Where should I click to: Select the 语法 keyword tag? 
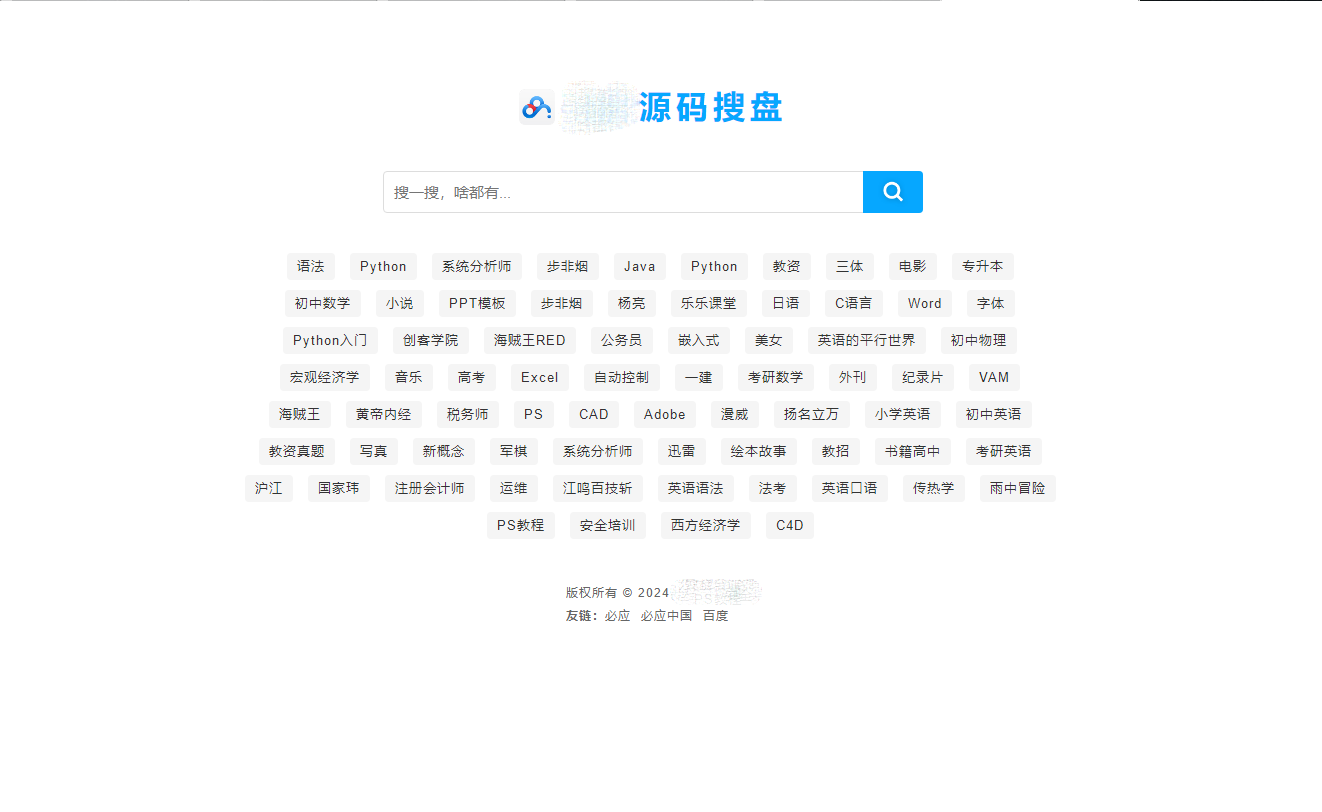pos(311,266)
